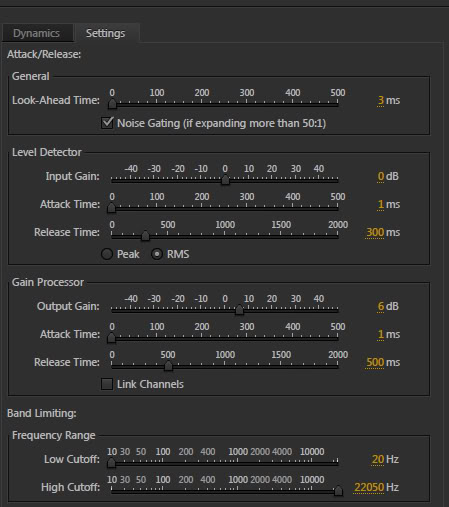This screenshot has height=507, width=449.
Task: Click the Input Gain slider handle
Action: click(x=225, y=180)
